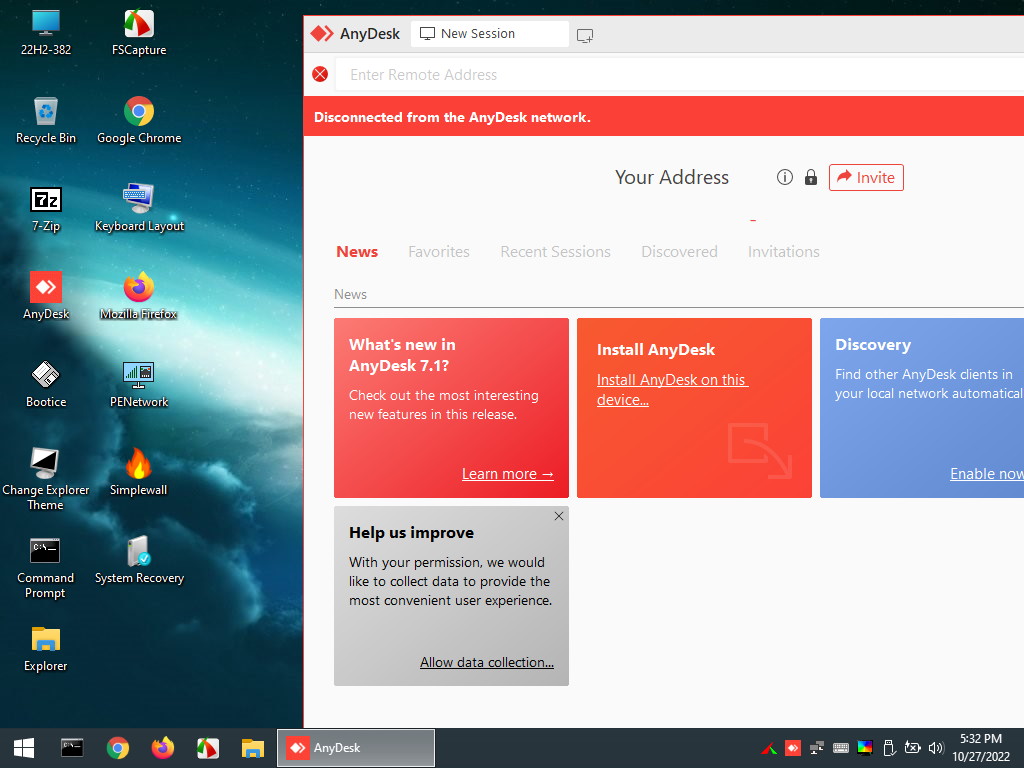Select the New Session tab
This screenshot has width=1024, height=768.
[489, 34]
